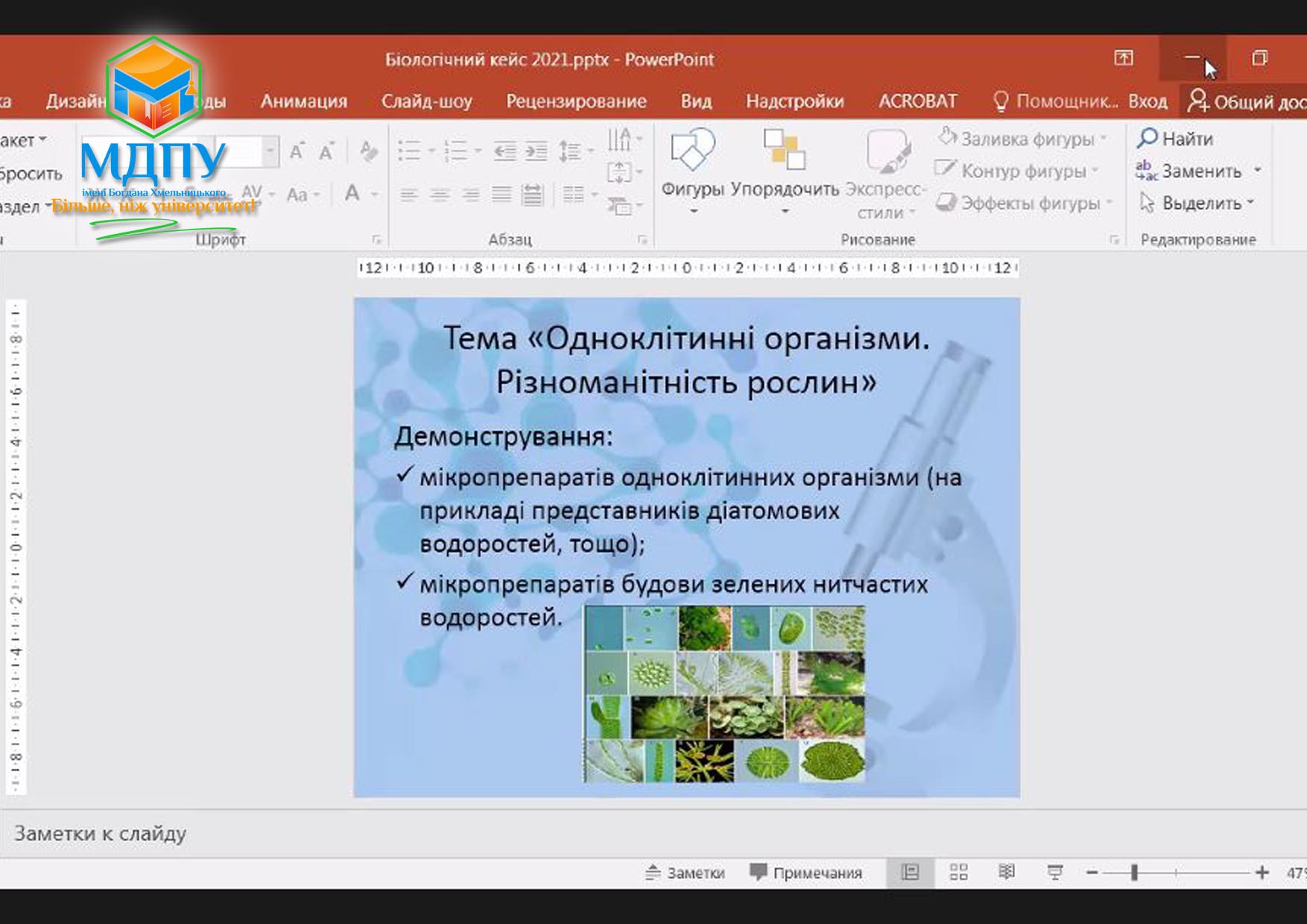Toggle justify text alignment
The height and width of the screenshot is (924, 1307).
click(x=501, y=195)
